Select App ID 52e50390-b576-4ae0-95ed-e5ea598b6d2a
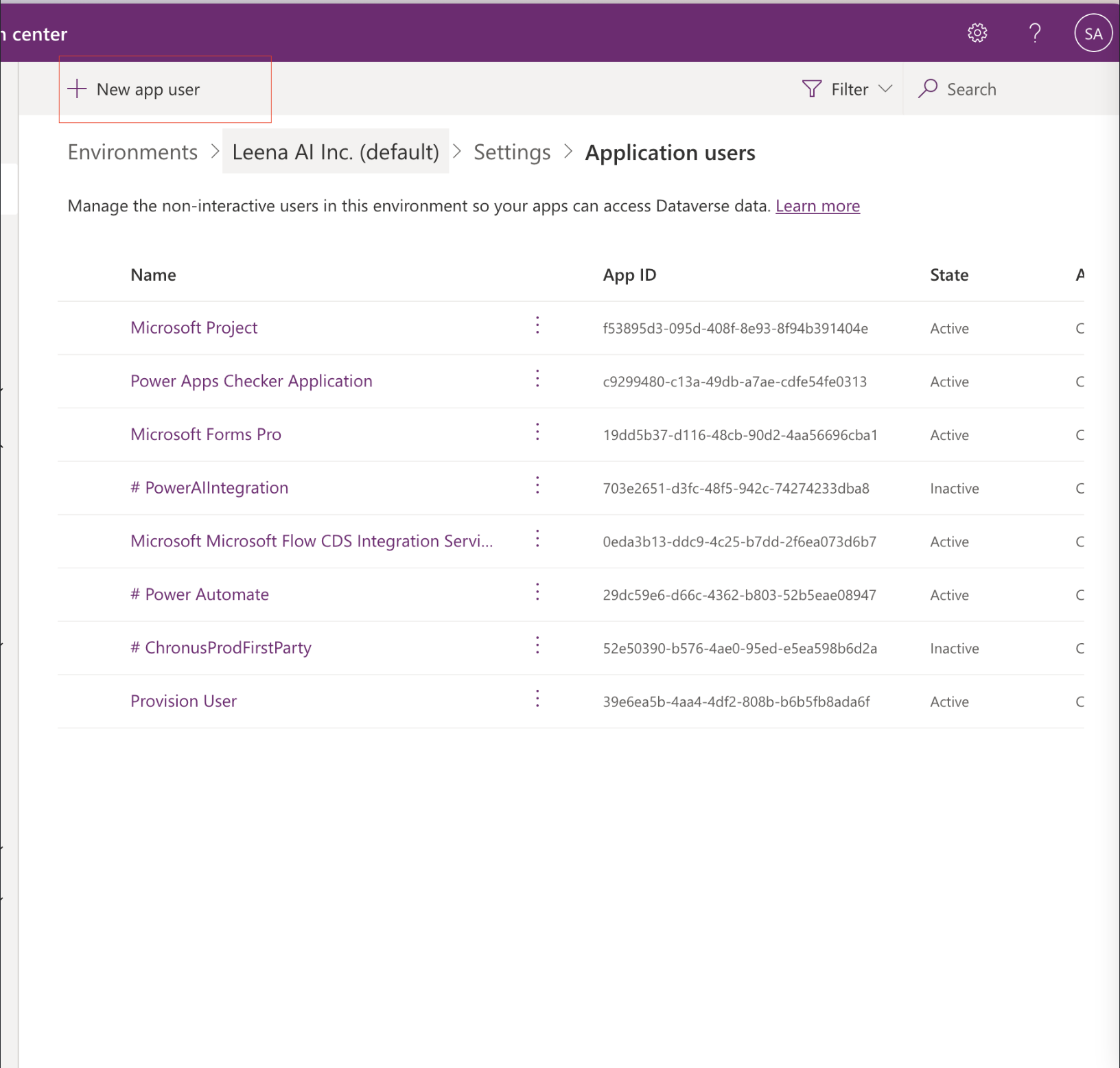This screenshot has width=1120, height=1068. (740, 649)
